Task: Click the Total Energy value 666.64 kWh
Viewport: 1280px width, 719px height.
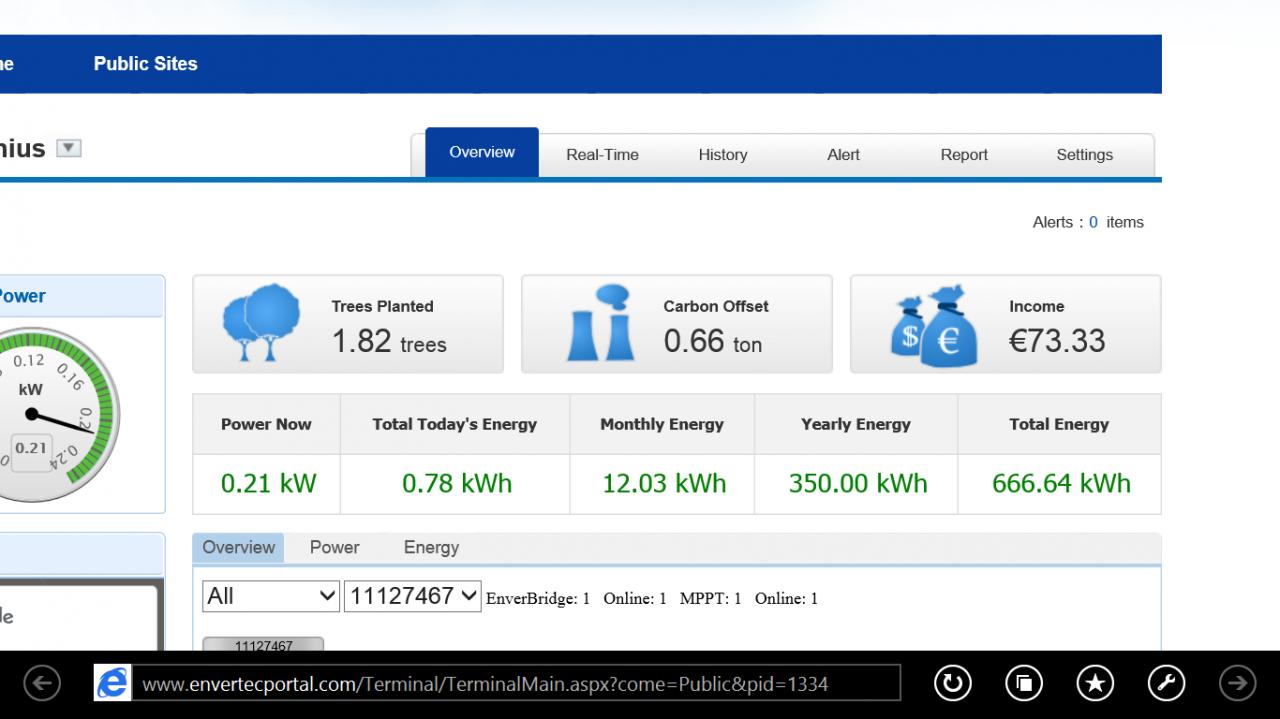Action: pyautogui.click(x=1061, y=484)
